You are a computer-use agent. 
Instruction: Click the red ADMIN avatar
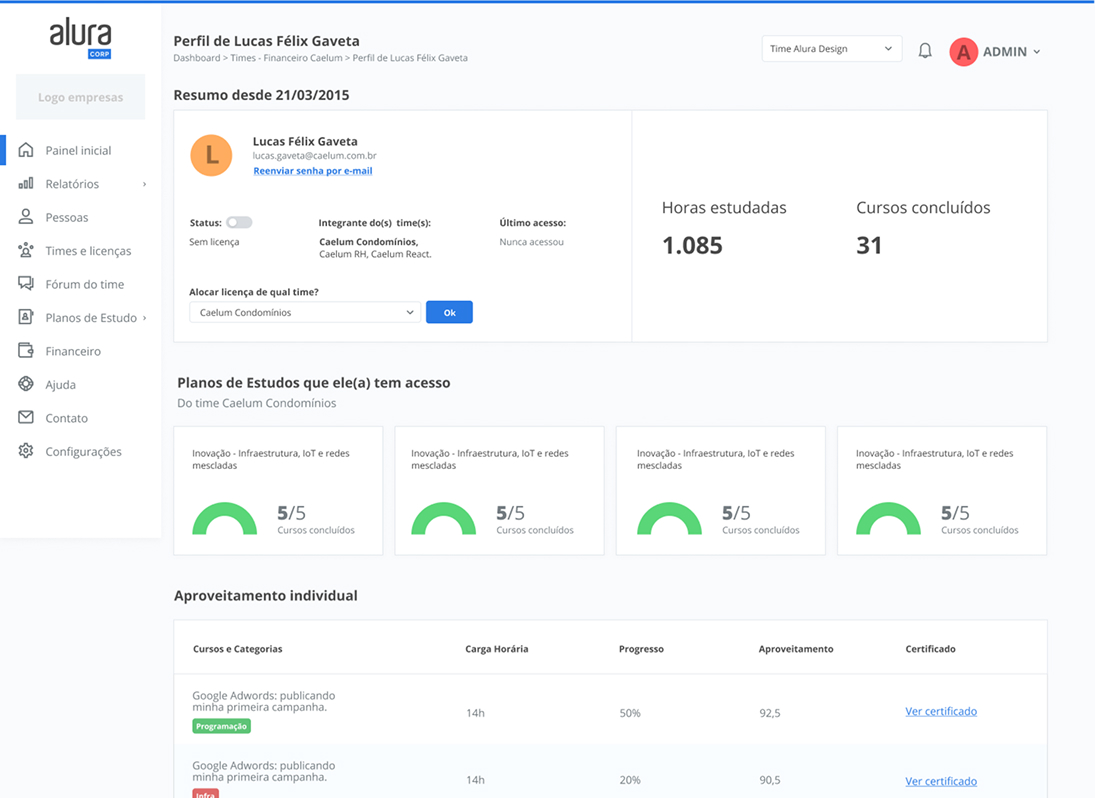963,52
